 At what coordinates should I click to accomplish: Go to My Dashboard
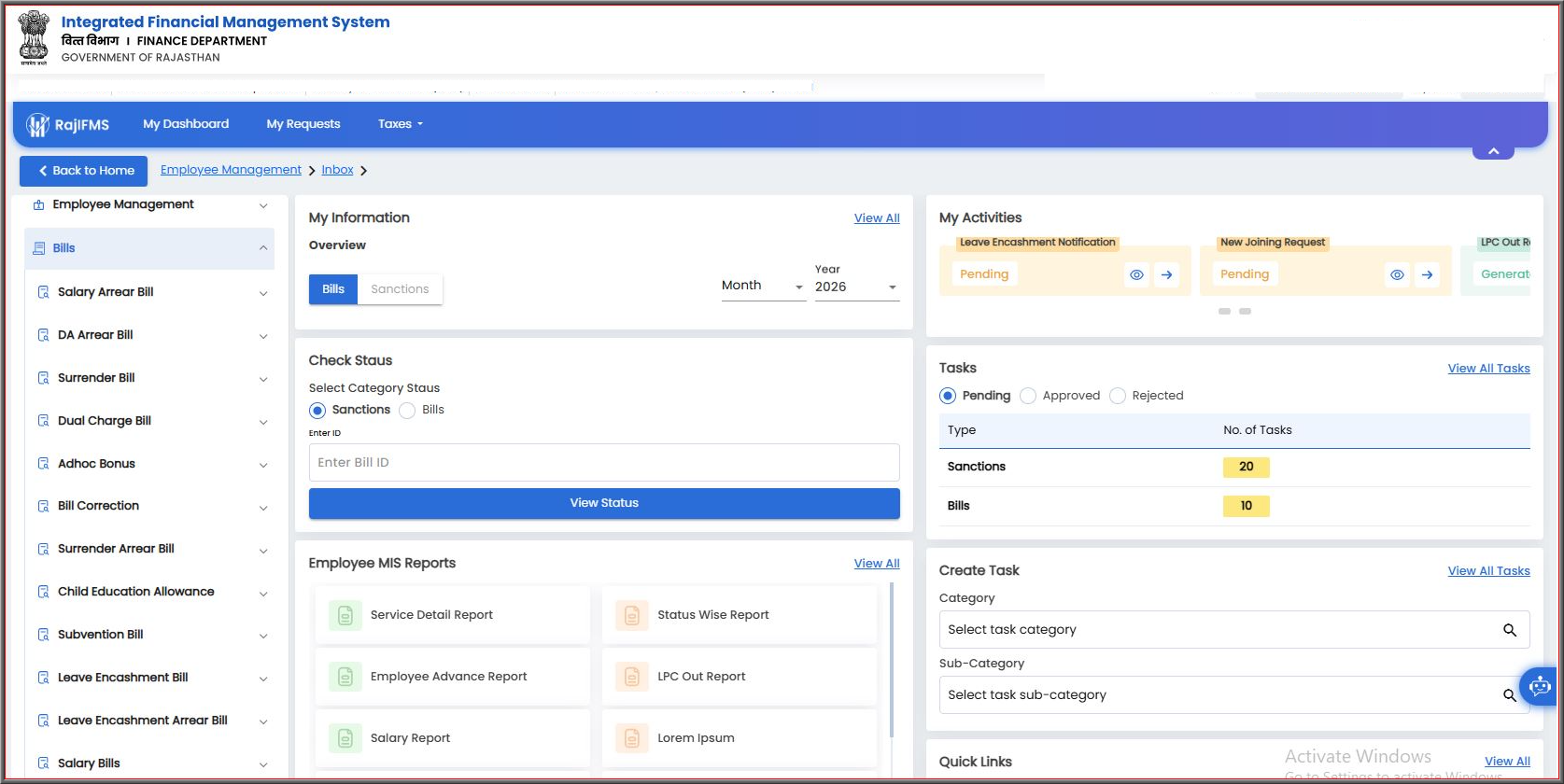click(x=186, y=124)
